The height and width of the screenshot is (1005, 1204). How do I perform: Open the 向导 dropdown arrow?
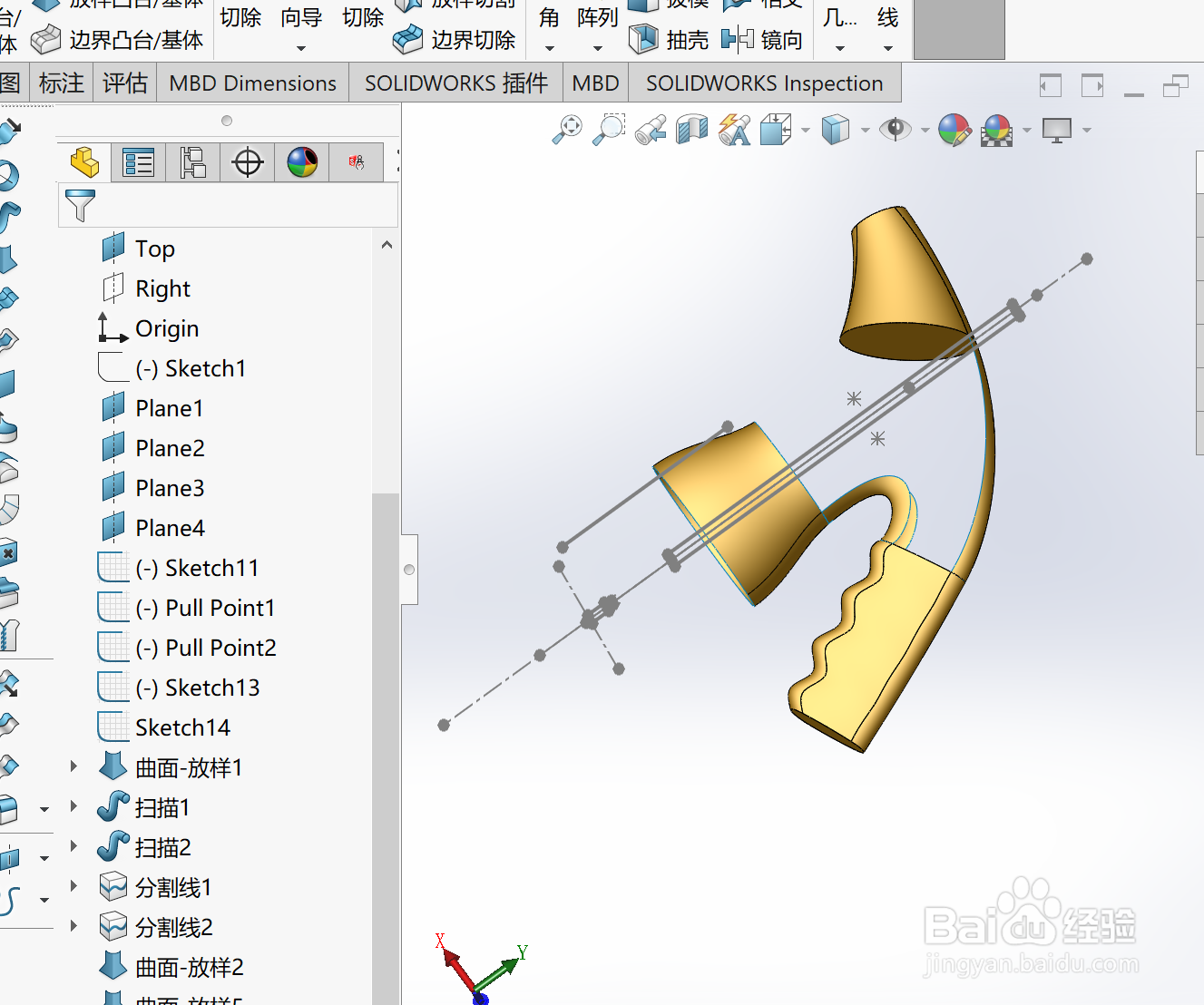pyautogui.click(x=301, y=49)
